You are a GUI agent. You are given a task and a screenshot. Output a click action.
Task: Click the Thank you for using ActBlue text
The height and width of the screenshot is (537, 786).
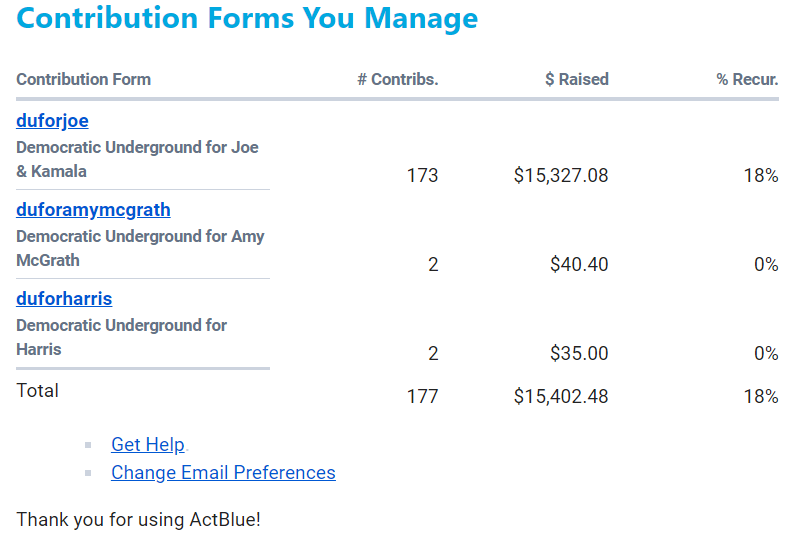138,520
